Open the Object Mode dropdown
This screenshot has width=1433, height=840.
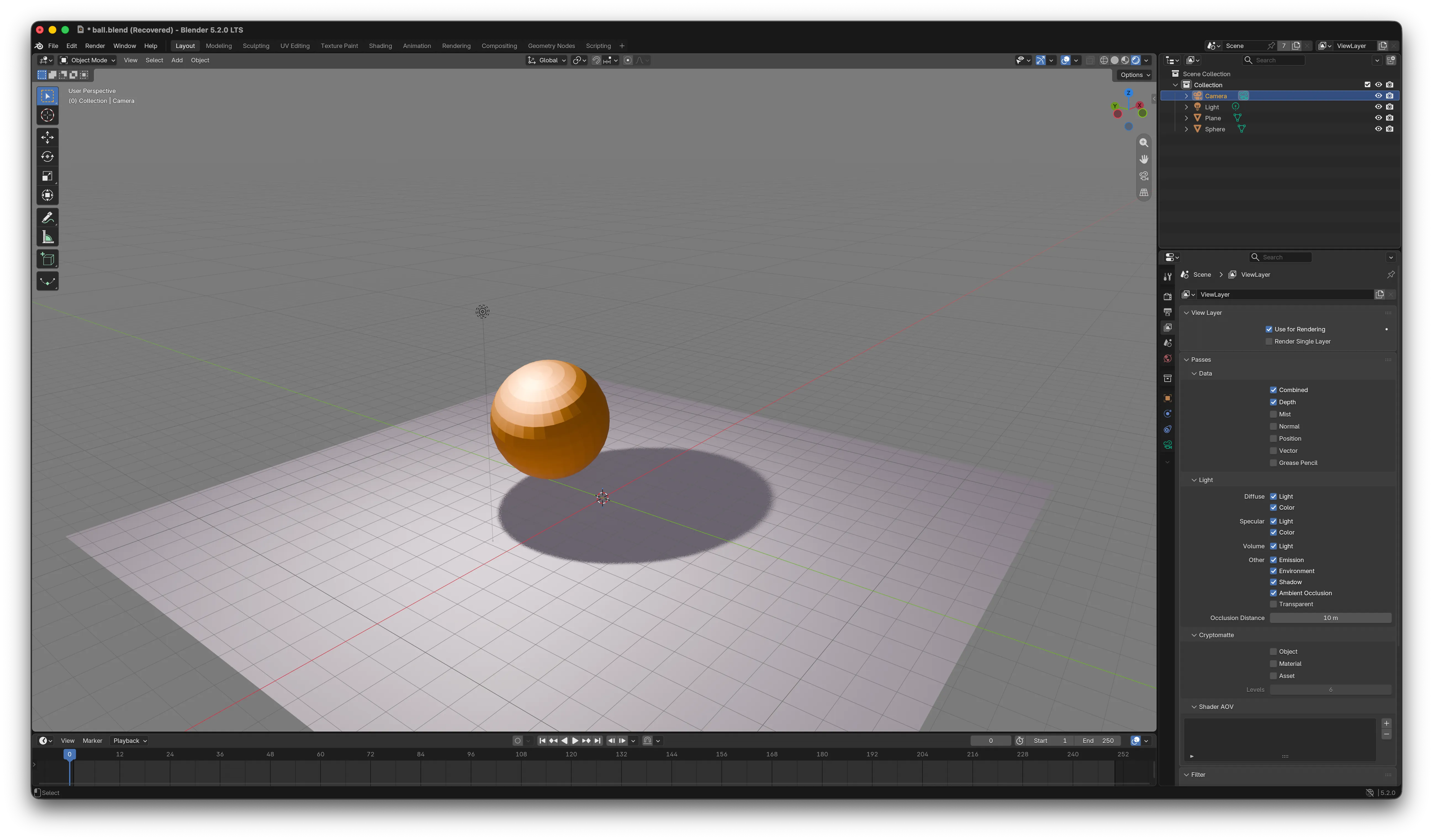(88, 60)
